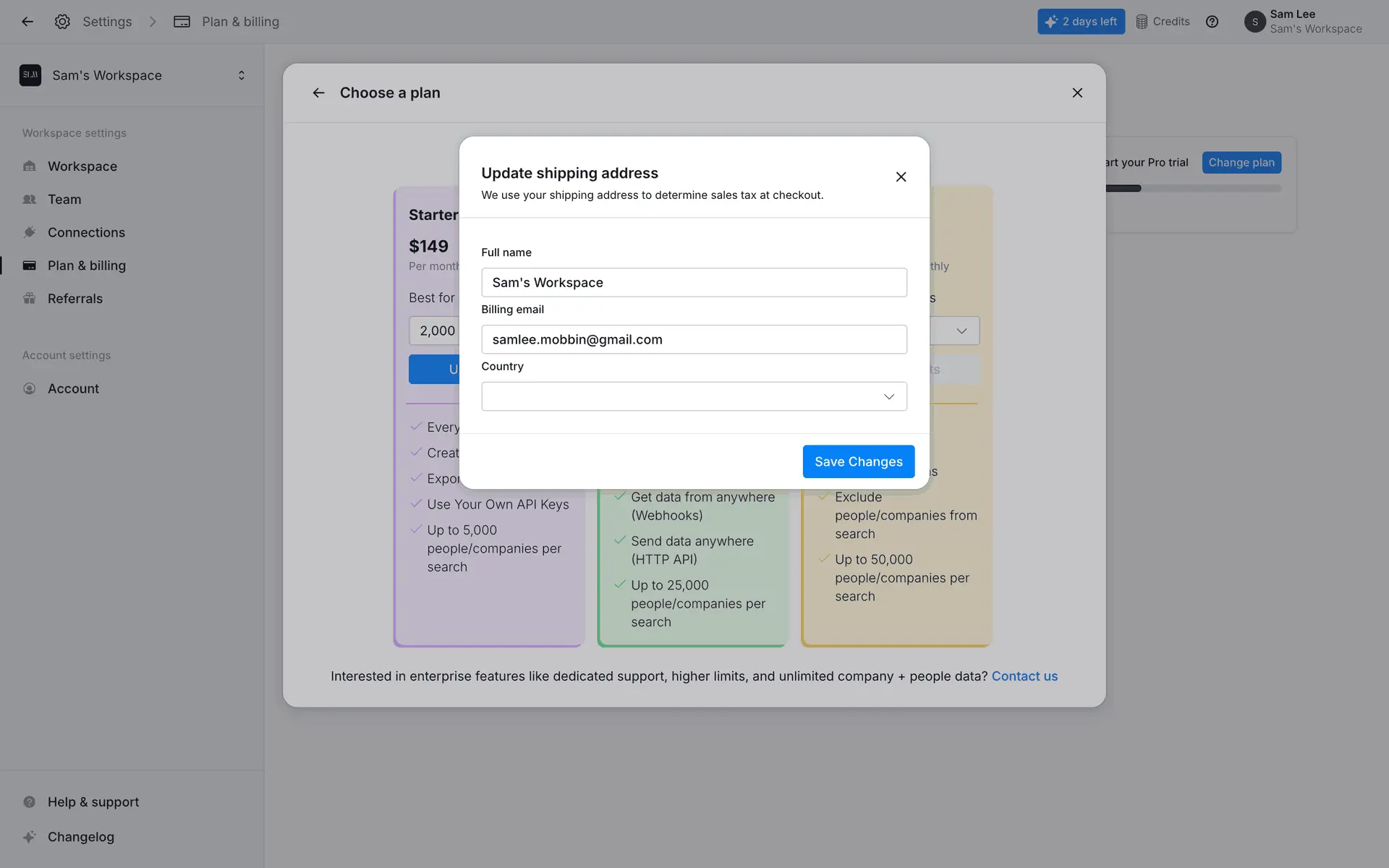The width and height of the screenshot is (1389, 868).
Task: Click Sam Lee avatar icon
Action: [x=1254, y=22]
